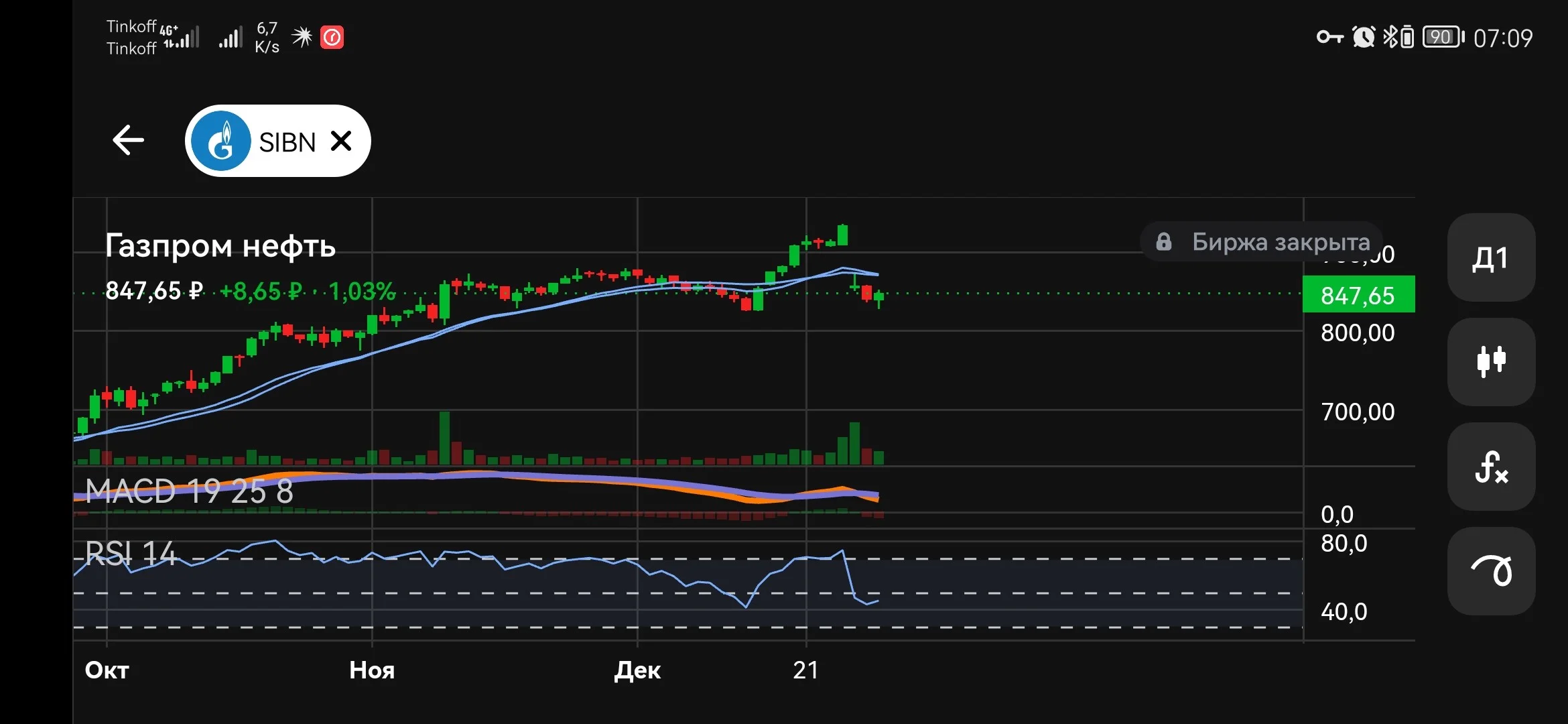Tap the VPN key status icon

[1329, 37]
